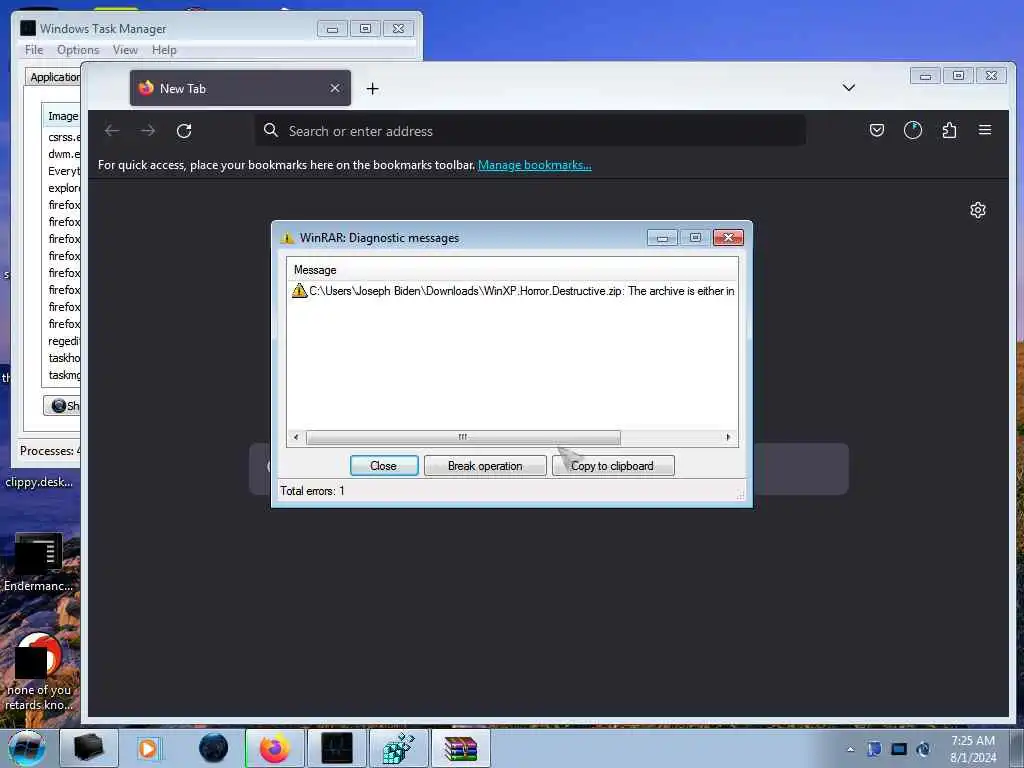Viewport: 1024px width, 768px height.
Task: Click Image Name column header in Task Manager
Action: [62, 116]
